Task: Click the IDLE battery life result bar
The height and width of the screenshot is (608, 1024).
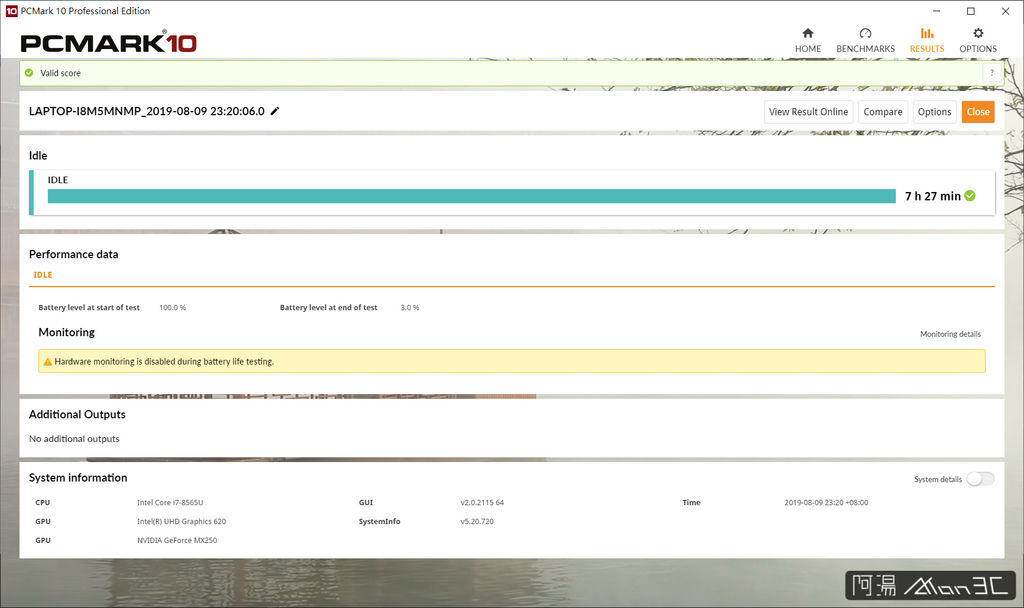Action: [472, 196]
